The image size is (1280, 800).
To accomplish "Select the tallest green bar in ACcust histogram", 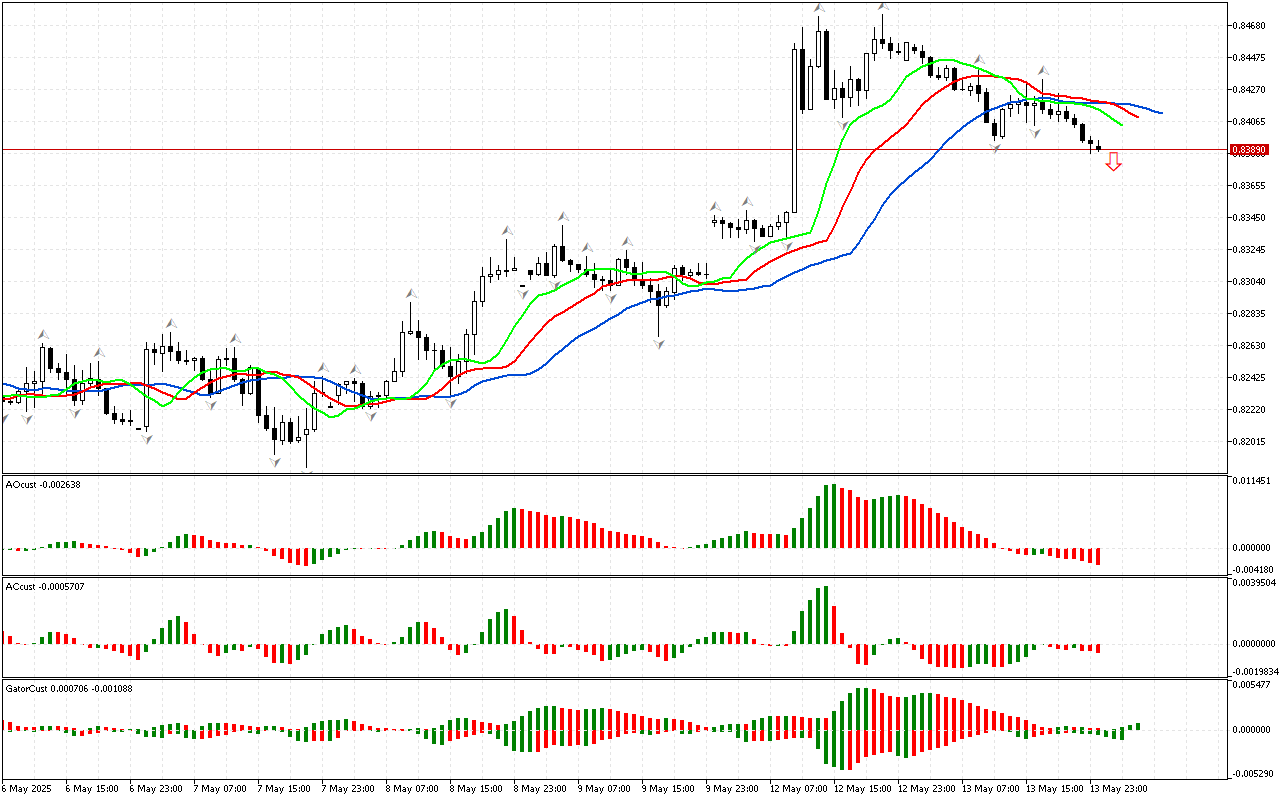I will tap(826, 615).
